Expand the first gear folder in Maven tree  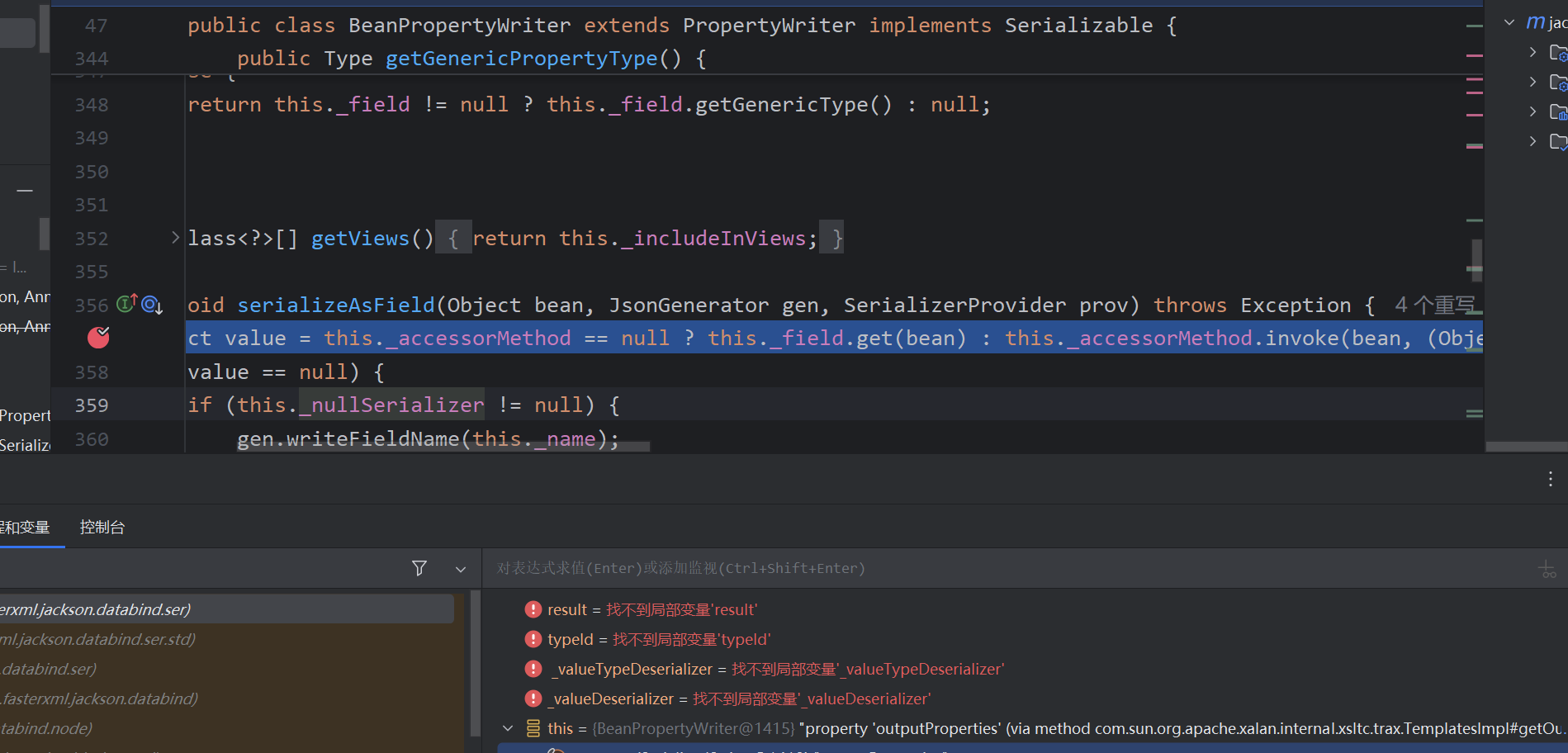1532,52
